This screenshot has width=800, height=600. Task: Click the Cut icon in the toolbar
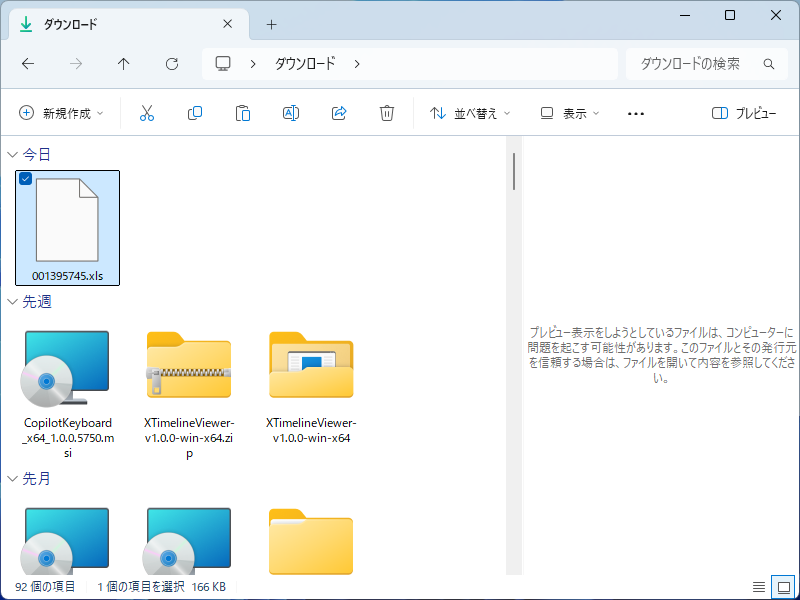146,113
